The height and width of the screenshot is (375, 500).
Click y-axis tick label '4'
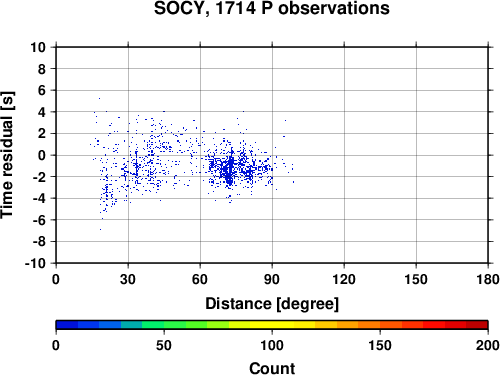[x=42, y=112]
